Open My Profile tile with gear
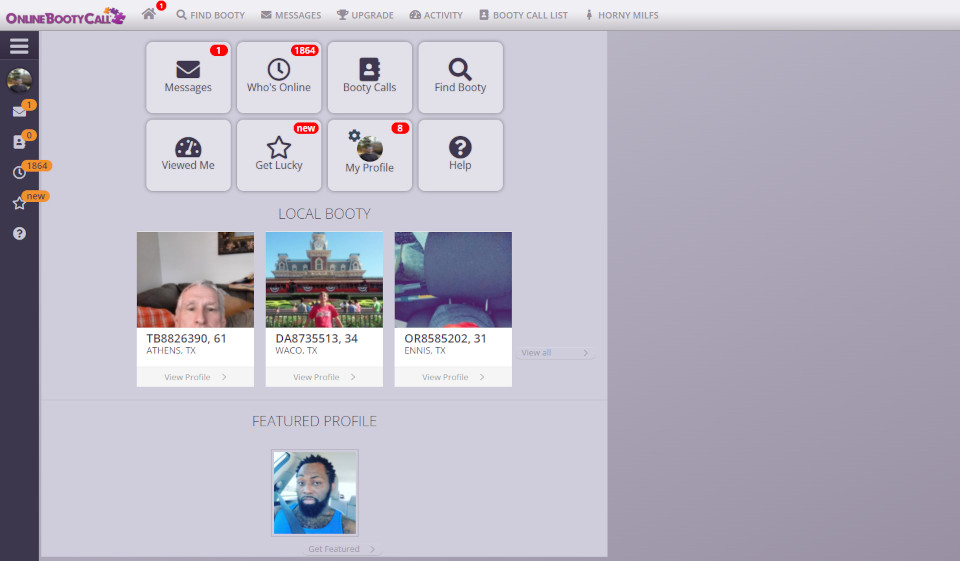The image size is (960, 561). 370,155
